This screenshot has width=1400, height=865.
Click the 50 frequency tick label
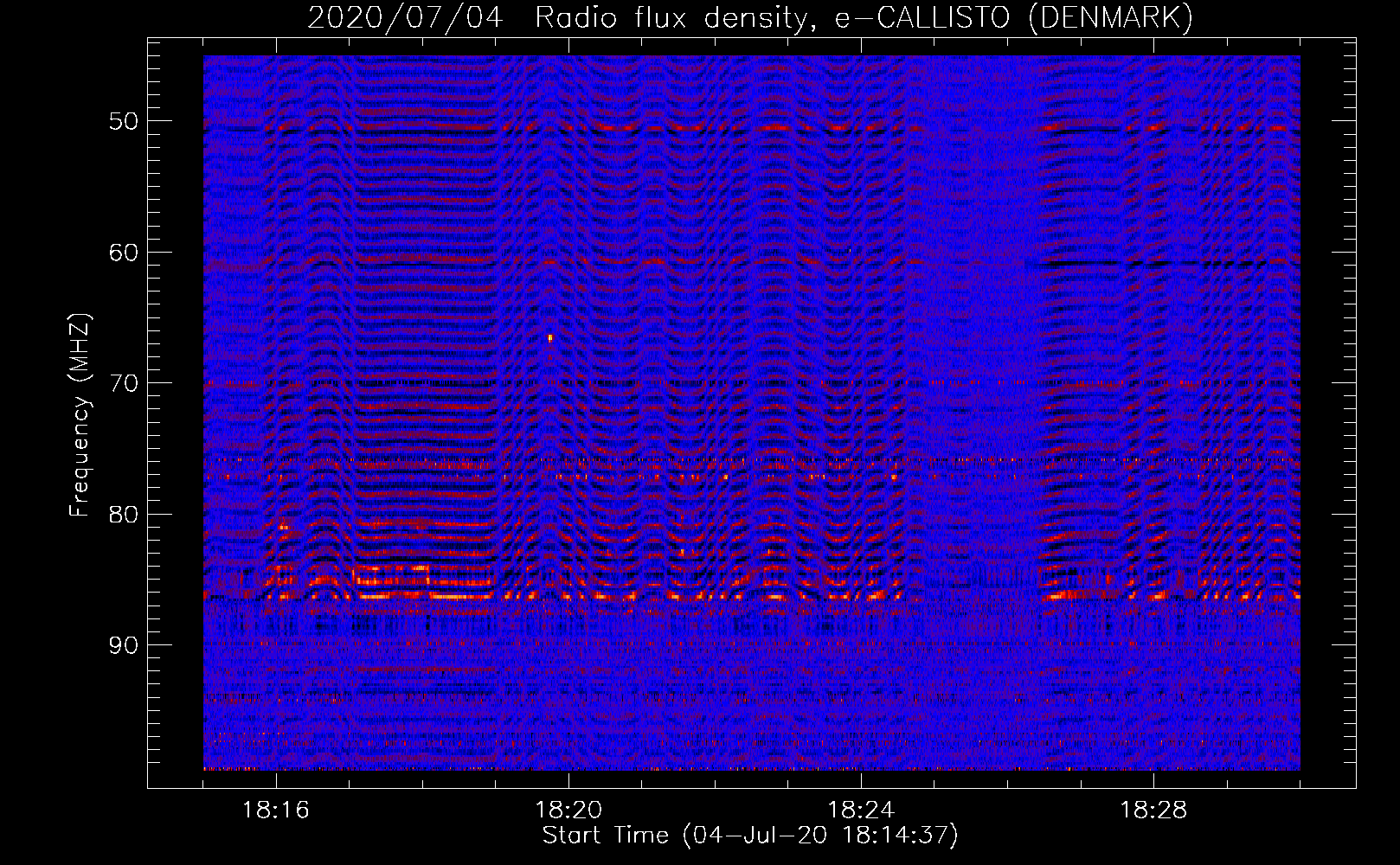(123, 121)
